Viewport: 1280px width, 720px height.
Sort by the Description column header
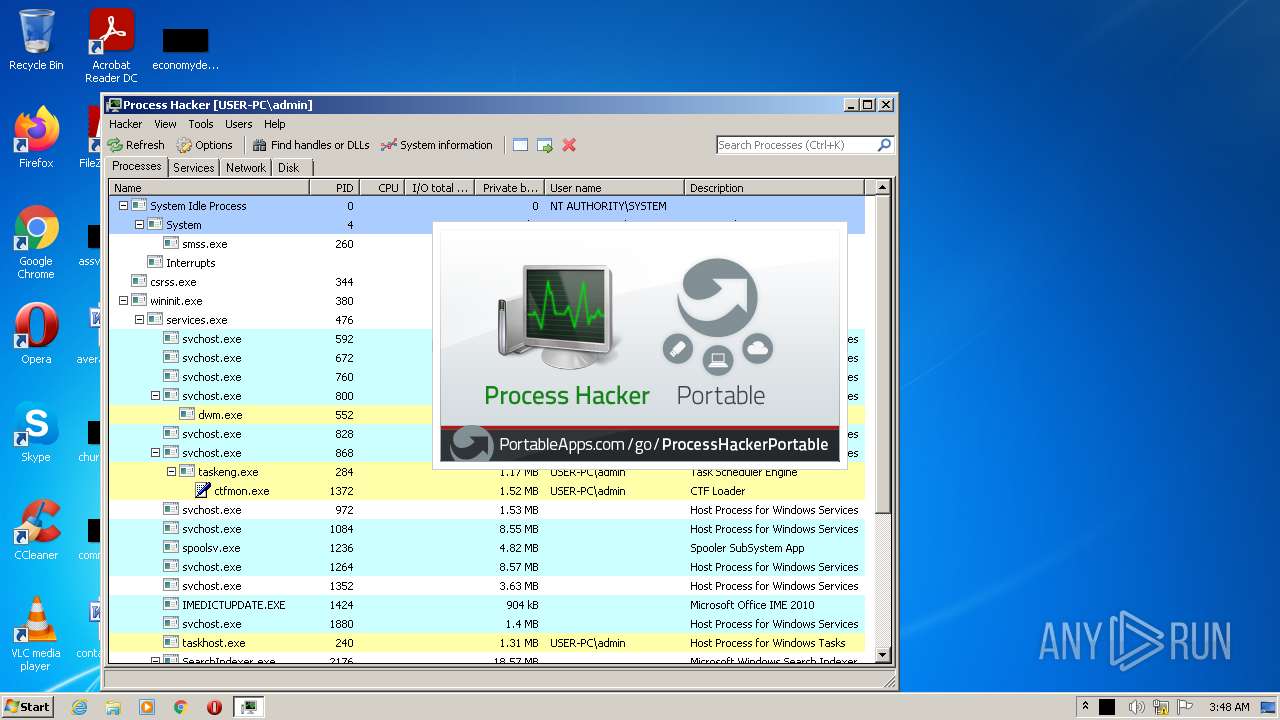774,188
